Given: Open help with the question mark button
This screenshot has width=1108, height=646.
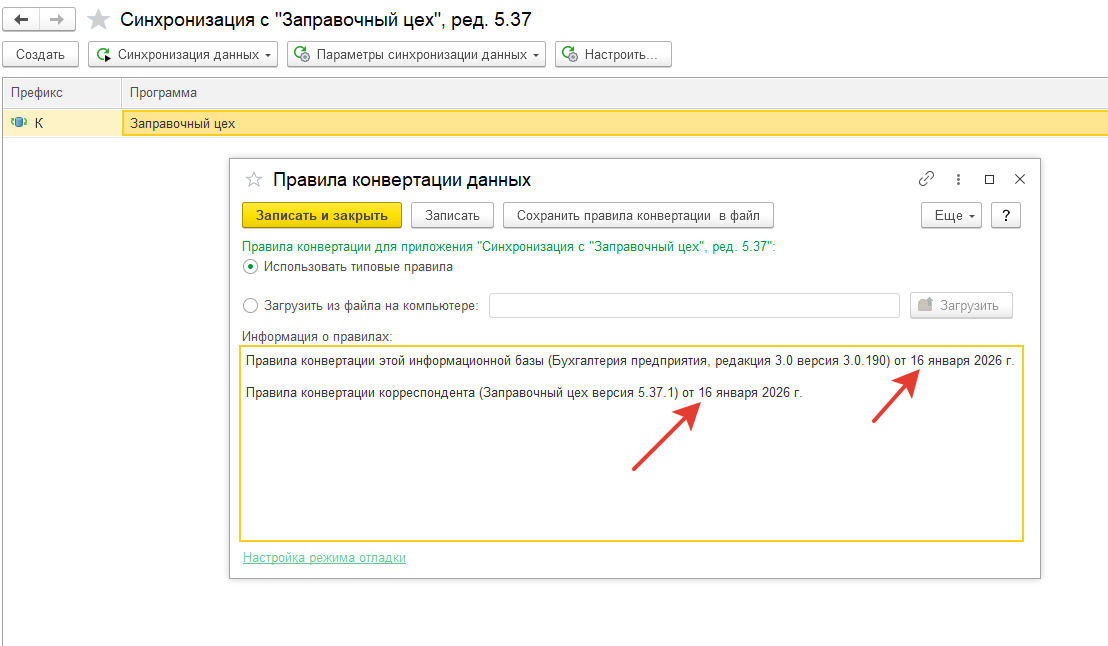Looking at the screenshot, I should [x=1005, y=215].
